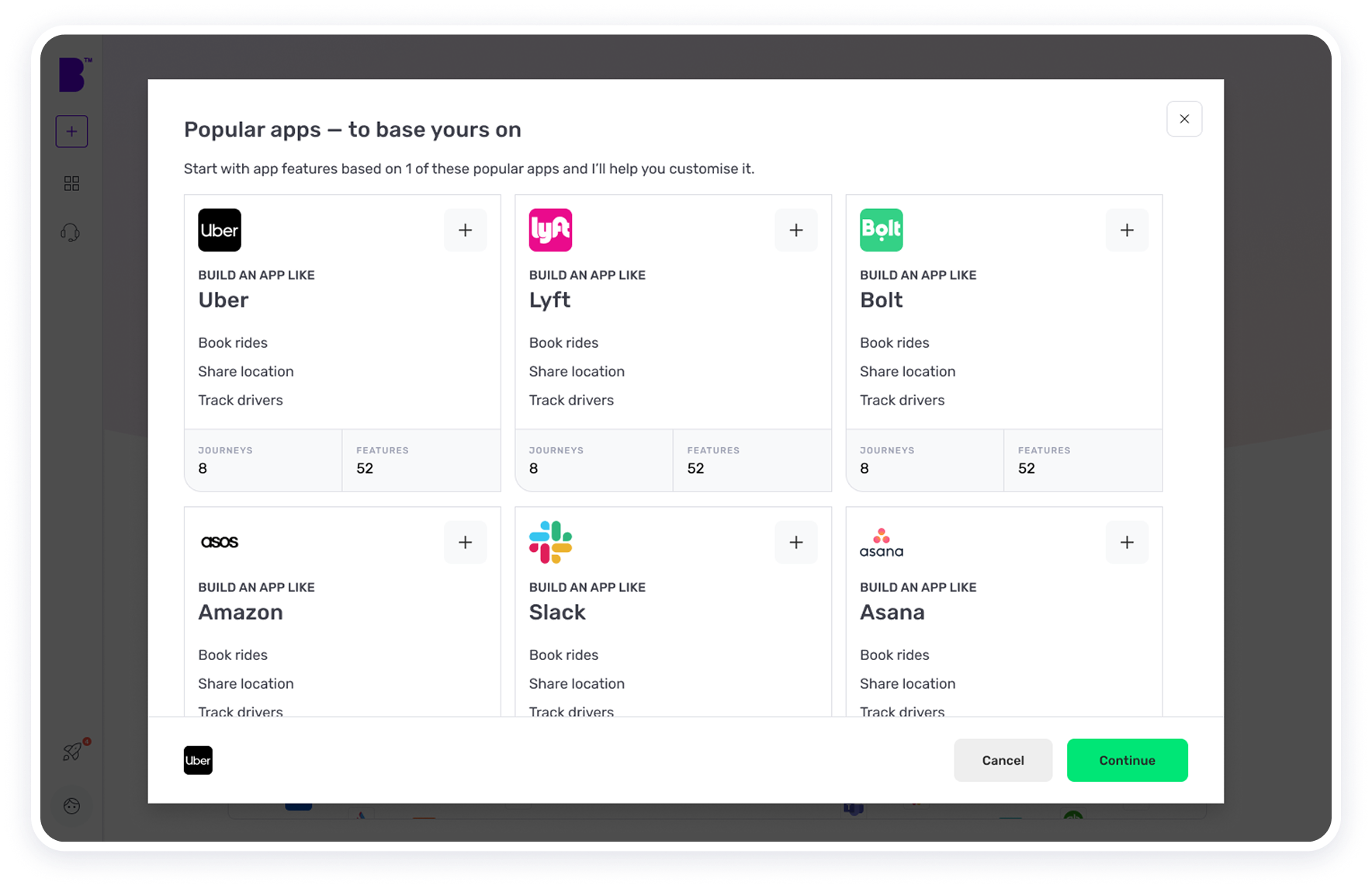
Task: Click the rocket icon in sidebar
Action: tap(74, 751)
